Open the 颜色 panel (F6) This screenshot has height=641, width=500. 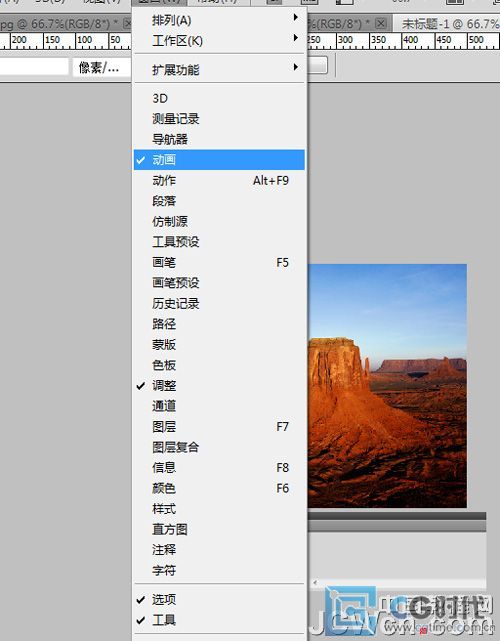click(x=219, y=488)
